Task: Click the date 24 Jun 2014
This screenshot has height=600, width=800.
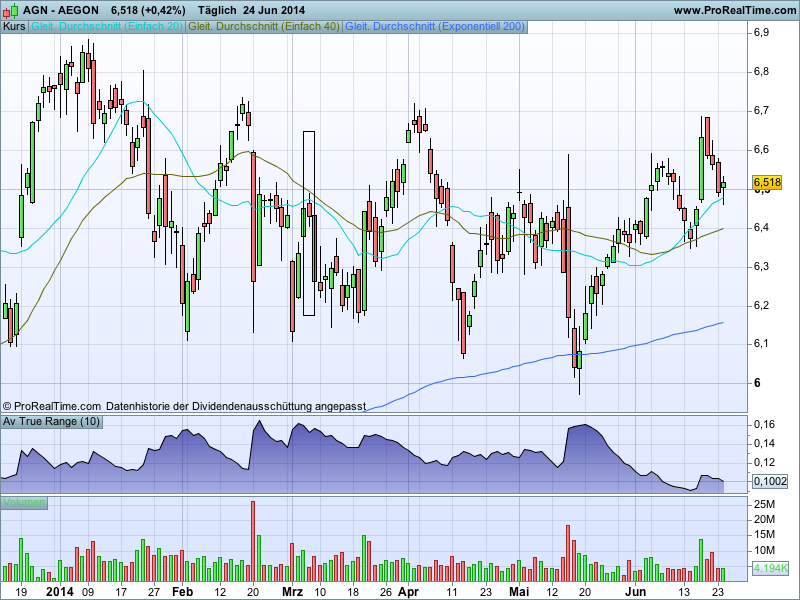Action: [274, 10]
